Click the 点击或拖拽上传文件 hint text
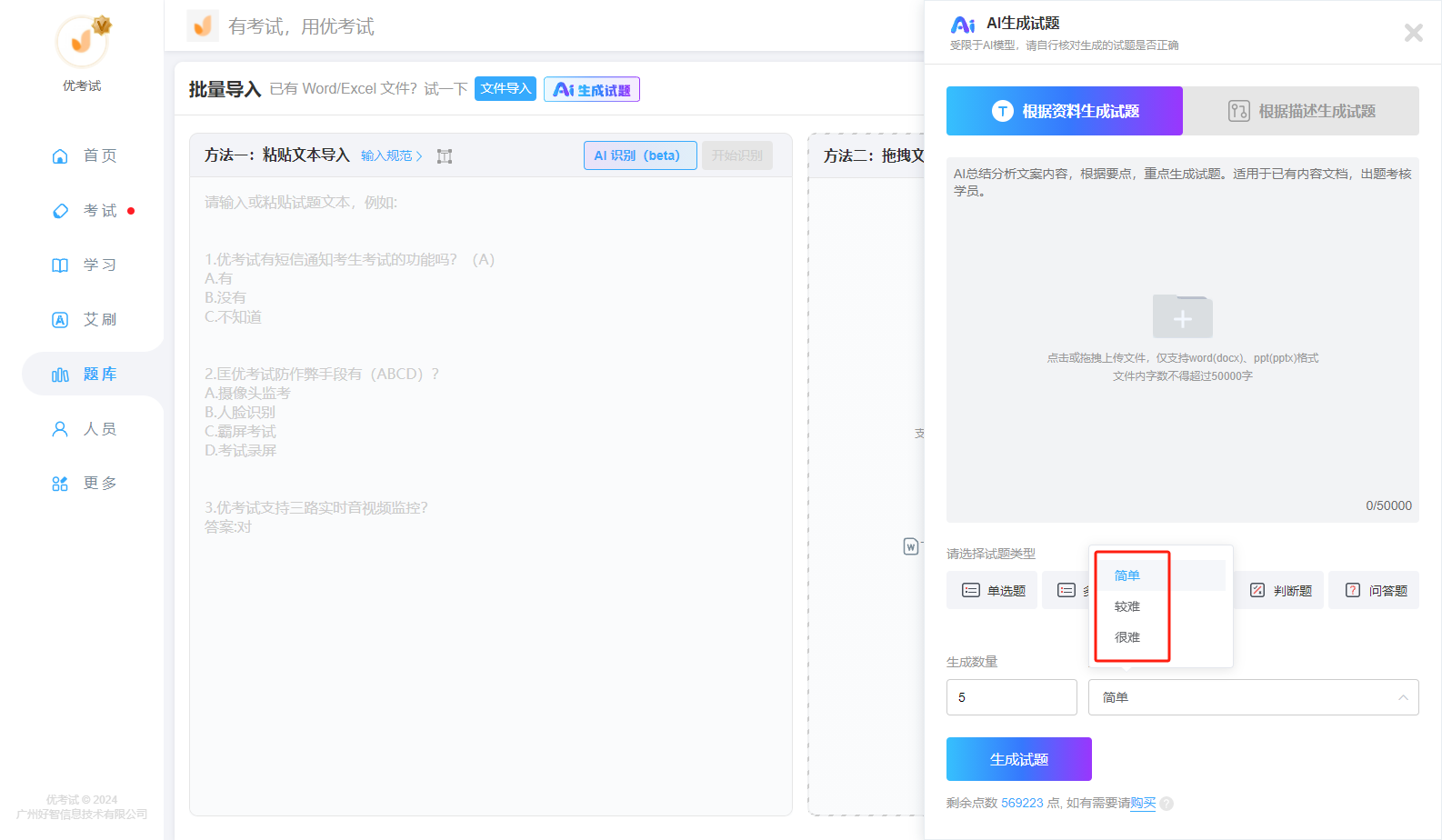 tap(1183, 358)
